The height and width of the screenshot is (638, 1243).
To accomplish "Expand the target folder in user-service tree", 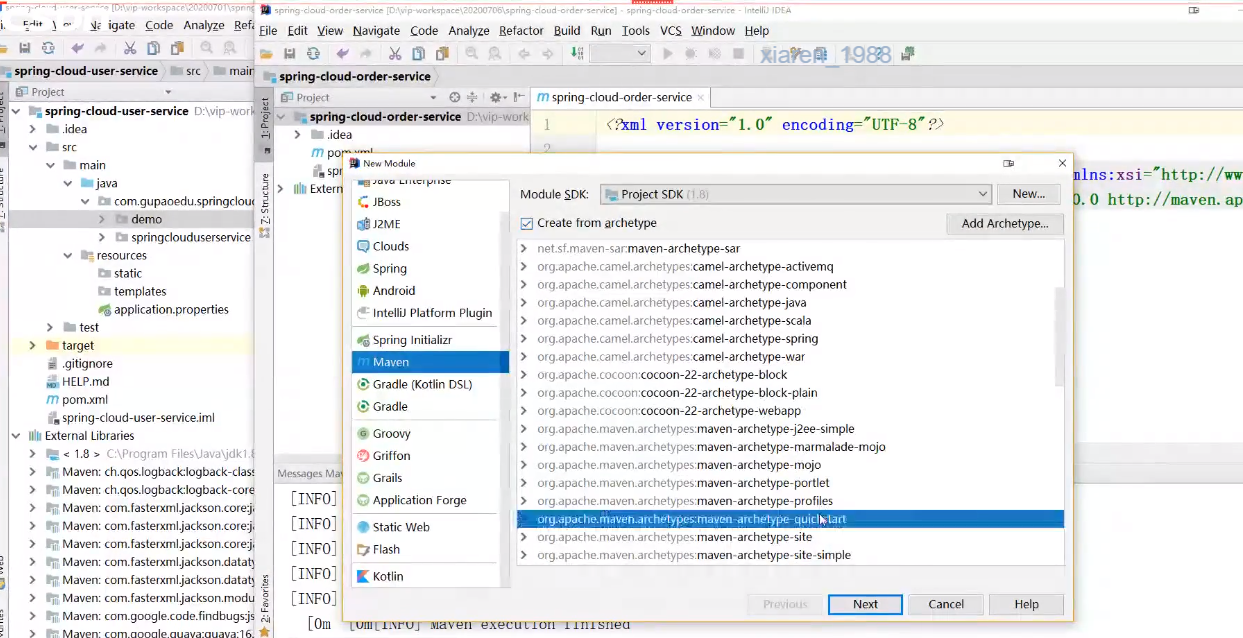I will coord(32,345).
